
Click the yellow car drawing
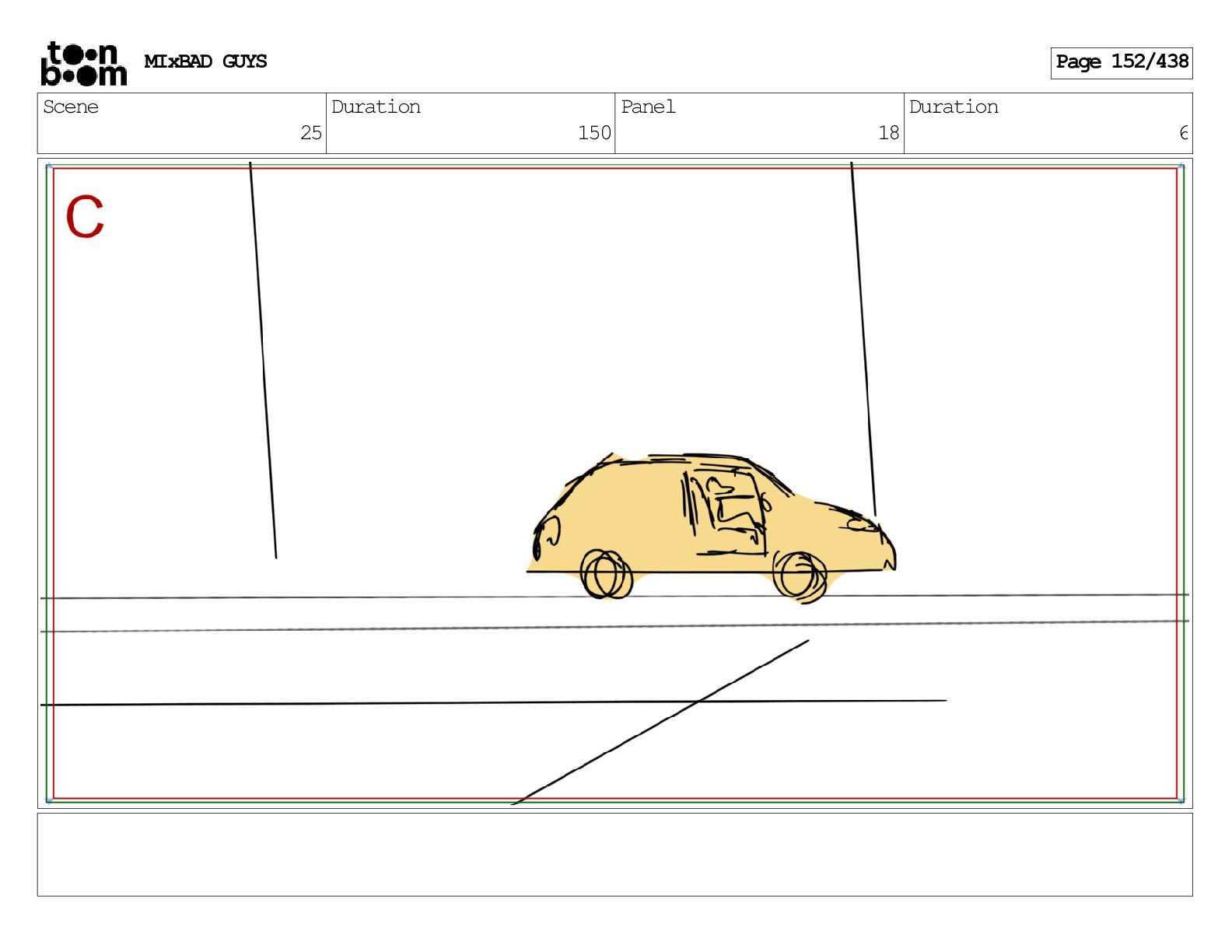[x=712, y=527]
